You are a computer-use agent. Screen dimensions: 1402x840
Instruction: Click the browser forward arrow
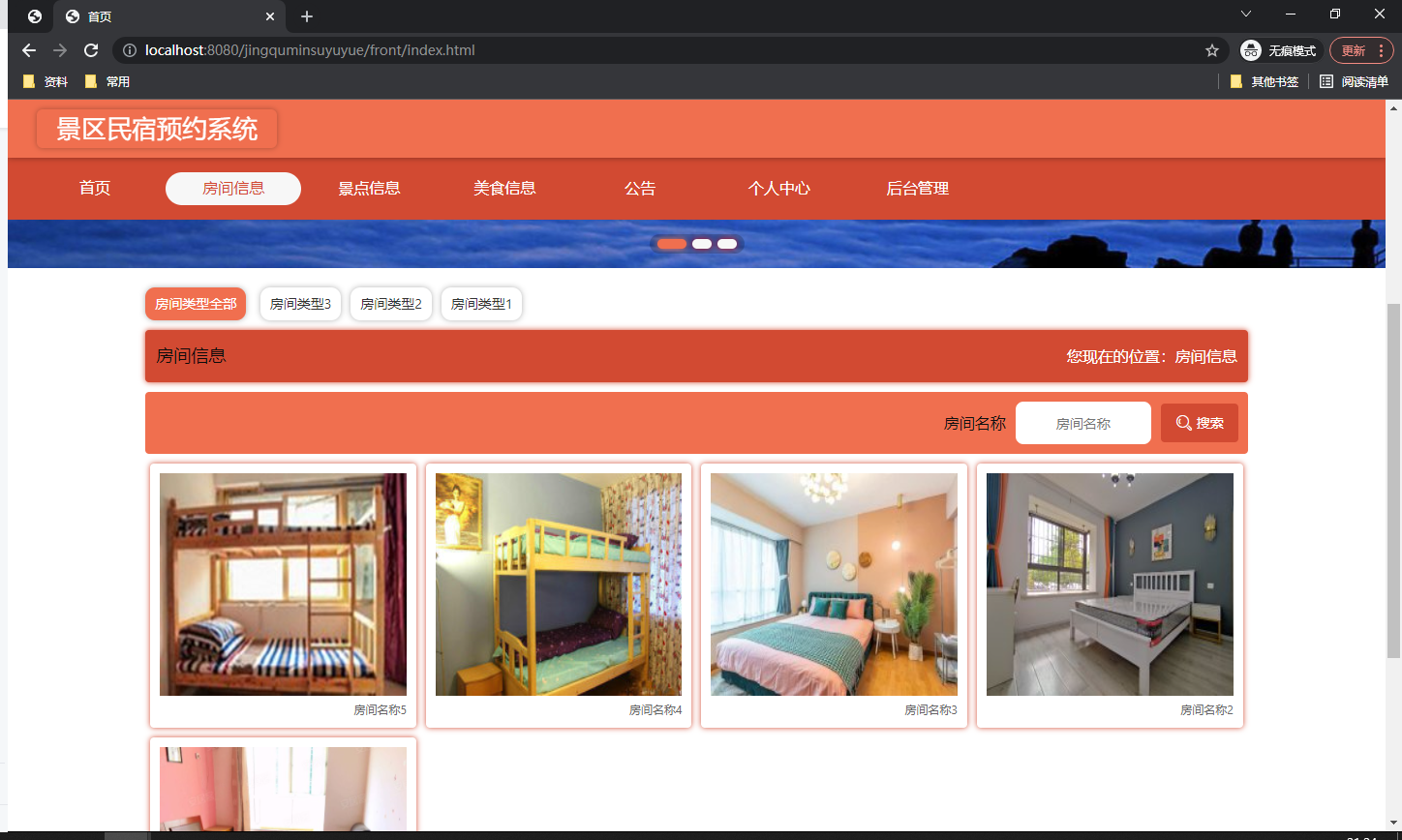click(60, 50)
